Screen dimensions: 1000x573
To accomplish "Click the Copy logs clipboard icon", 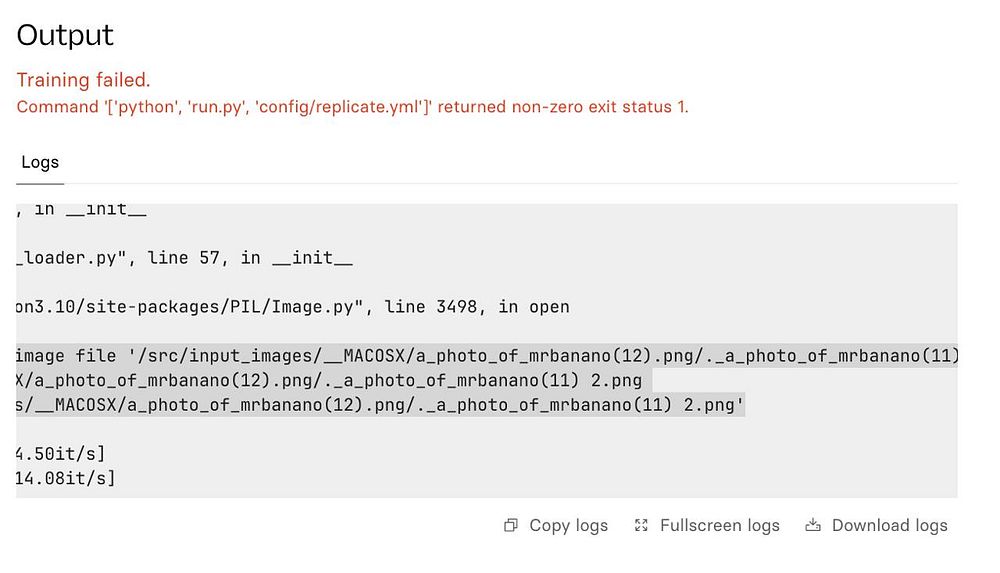I will (511, 525).
